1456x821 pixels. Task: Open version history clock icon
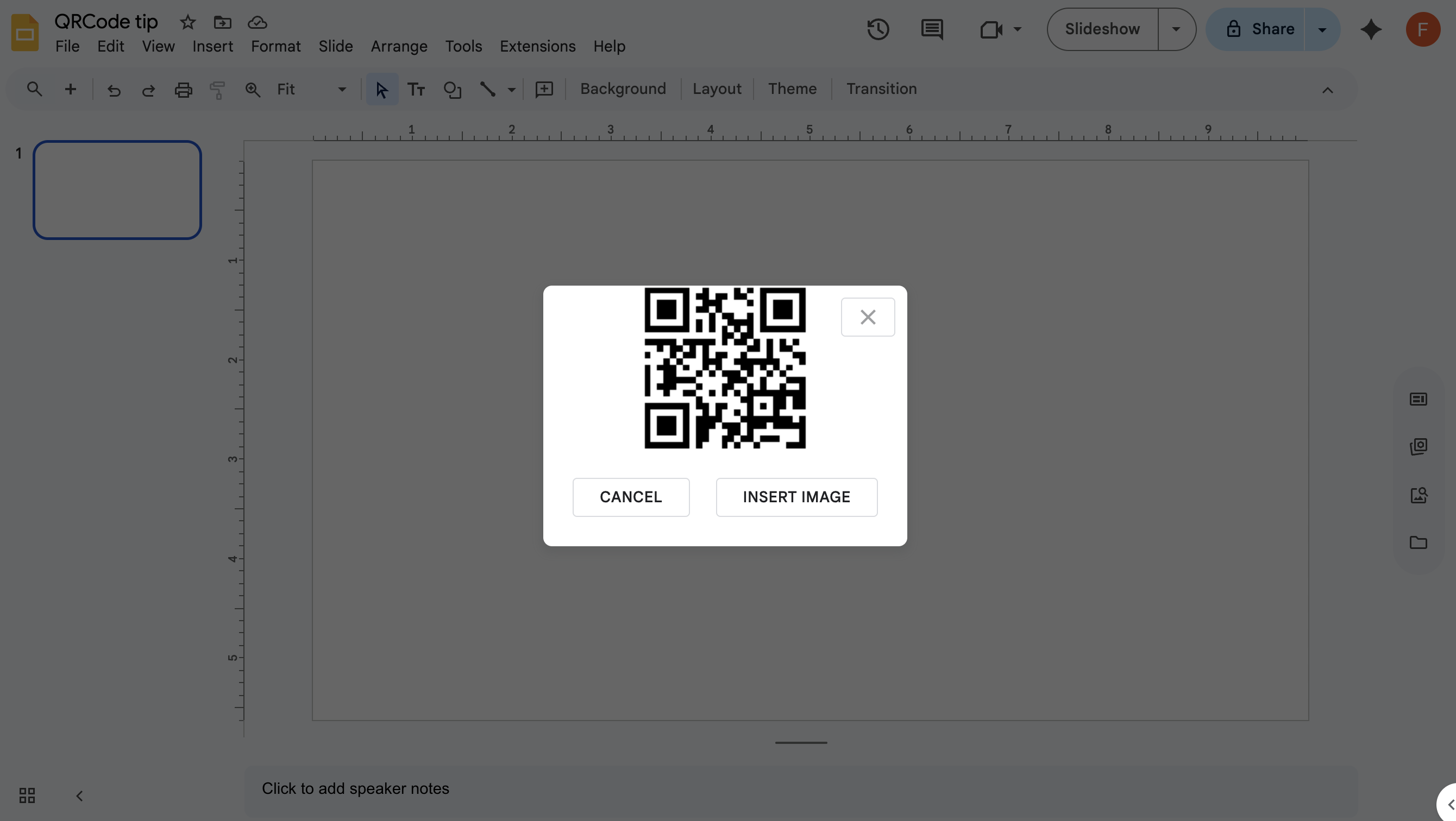click(878, 29)
